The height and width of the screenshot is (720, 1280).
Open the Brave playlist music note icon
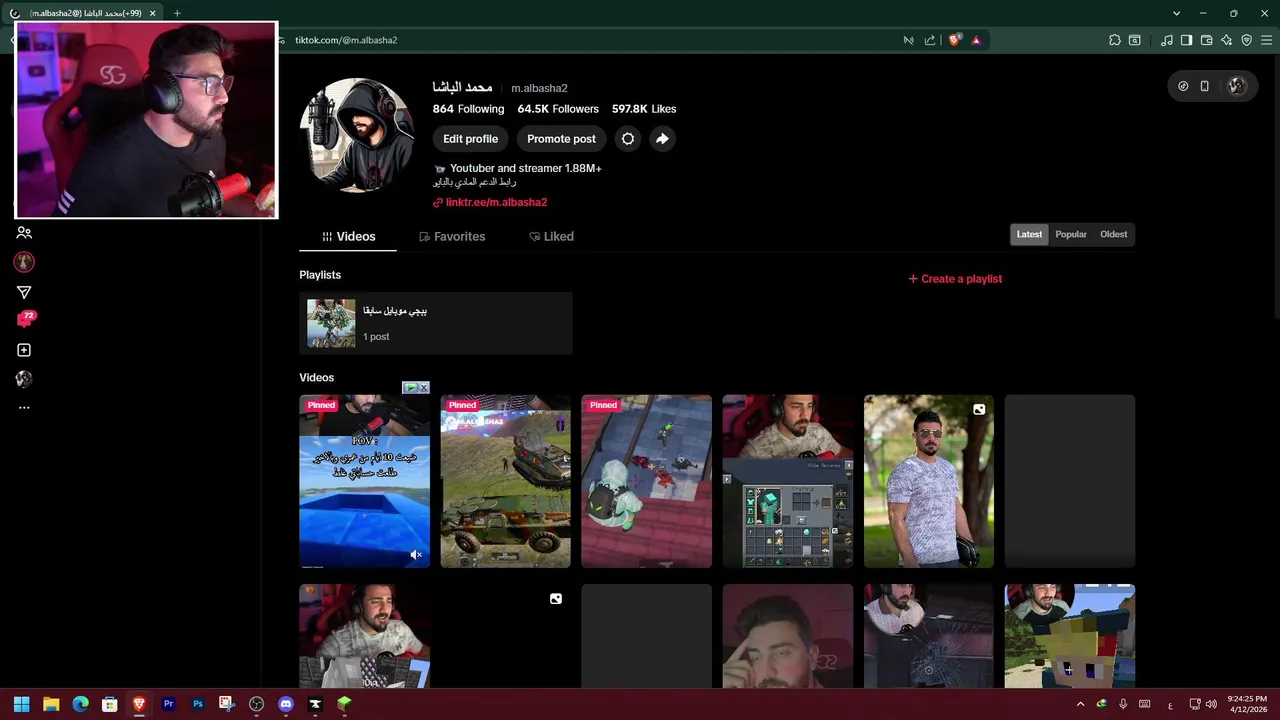pos(1167,40)
